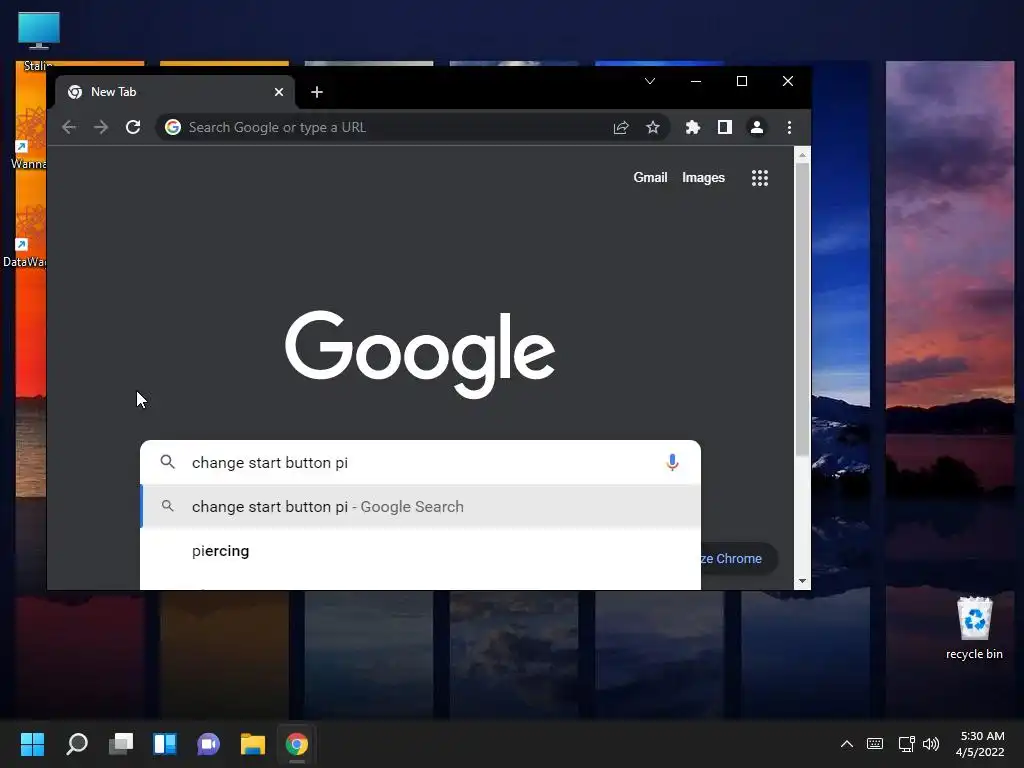The height and width of the screenshot is (768, 1024).
Task: Open the Images link
Action: pyautogui.click(x=703, y=178)
